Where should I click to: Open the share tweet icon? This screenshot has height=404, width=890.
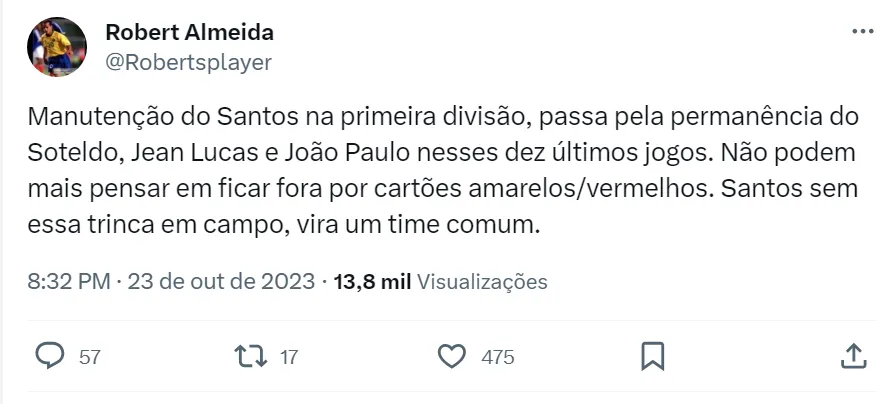pyautogui.click(x=852, y=356)
